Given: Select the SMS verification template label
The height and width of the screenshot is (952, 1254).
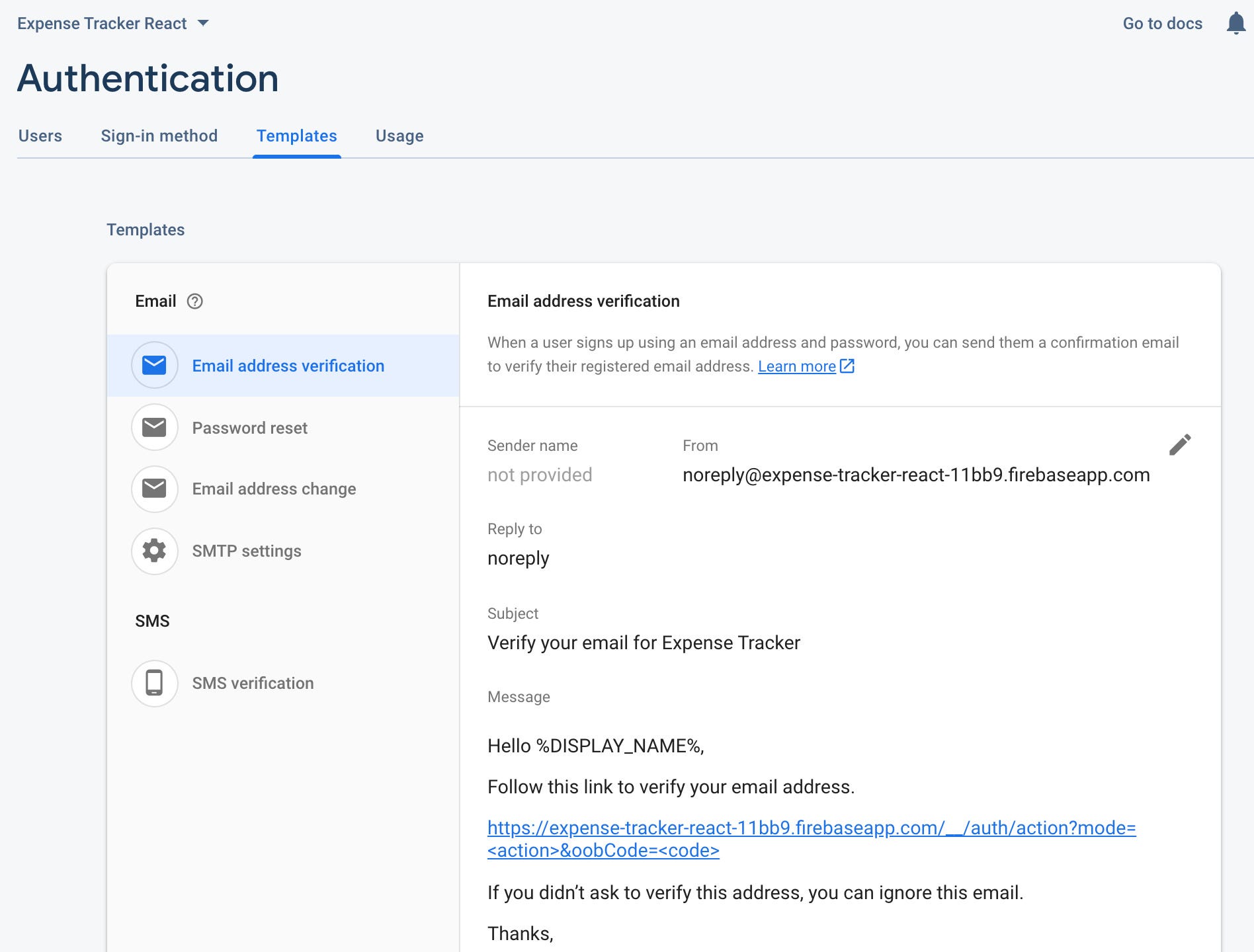Looking at the screenshot, I should [253, 683].
